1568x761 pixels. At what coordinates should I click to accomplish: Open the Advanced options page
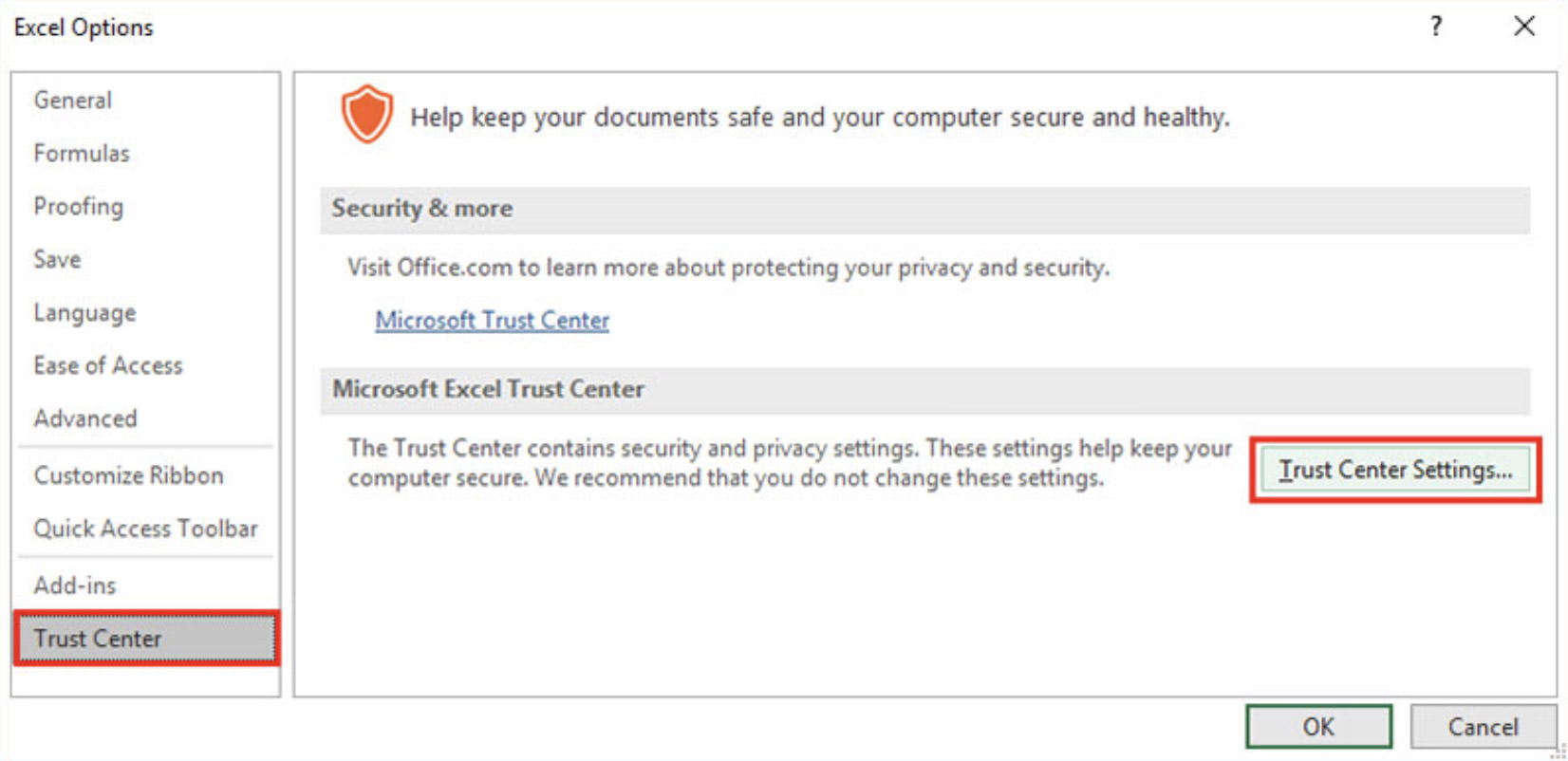tap(85, 418)
